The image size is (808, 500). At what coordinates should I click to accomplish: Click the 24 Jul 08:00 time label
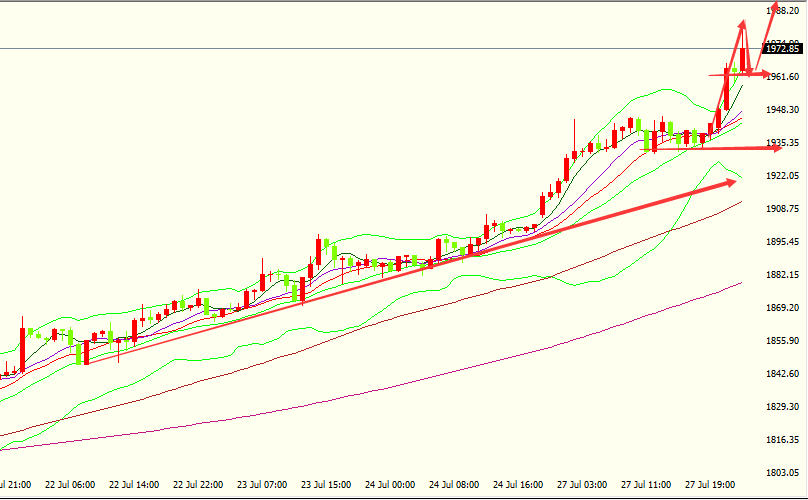tap(453, 485)
